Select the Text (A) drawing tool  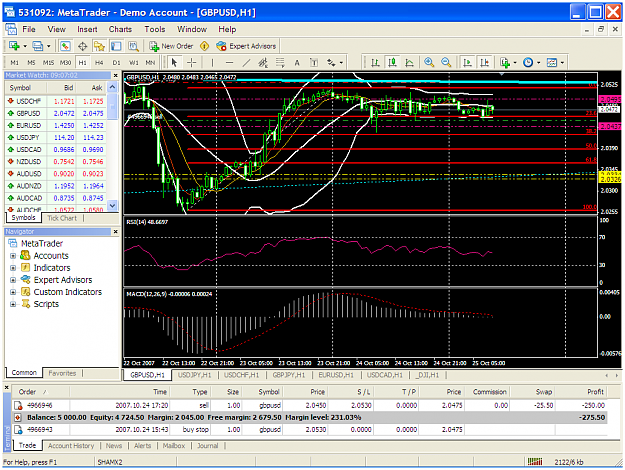coord(297,63)
